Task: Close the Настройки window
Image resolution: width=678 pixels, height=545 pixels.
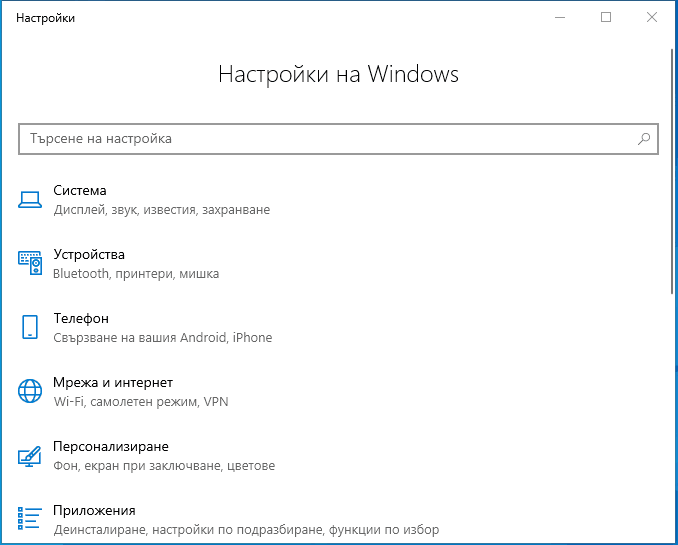Action: click(652, 17)
